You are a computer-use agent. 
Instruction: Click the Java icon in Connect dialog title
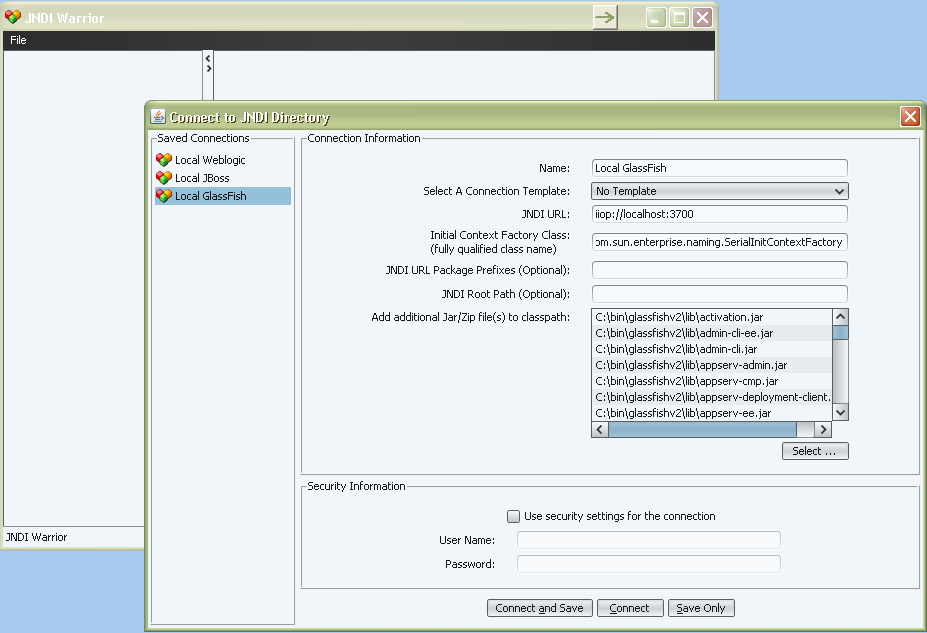158,117
